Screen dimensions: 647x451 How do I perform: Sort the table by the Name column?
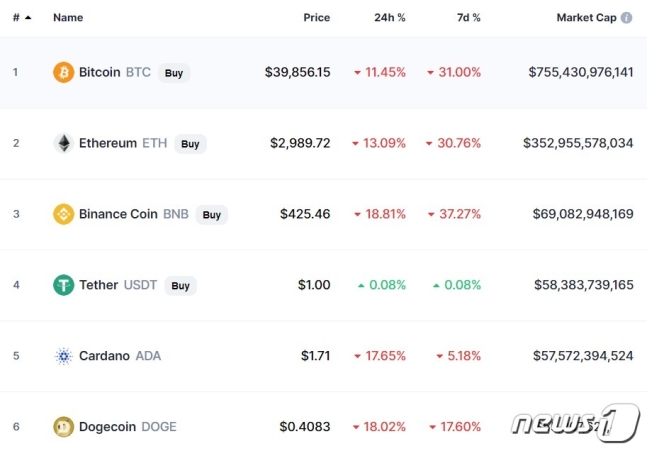pyautogui.click(x=68, y=17)
